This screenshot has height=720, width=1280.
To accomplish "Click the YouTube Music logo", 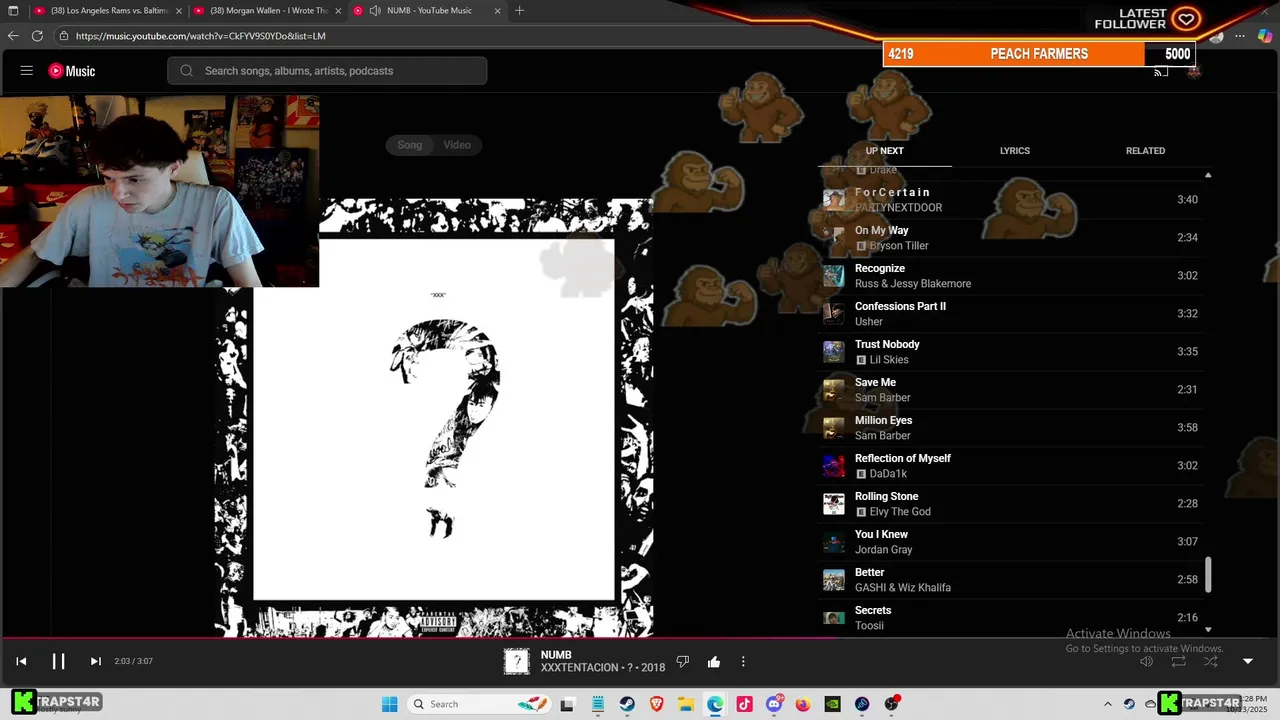I will point(72,71).
